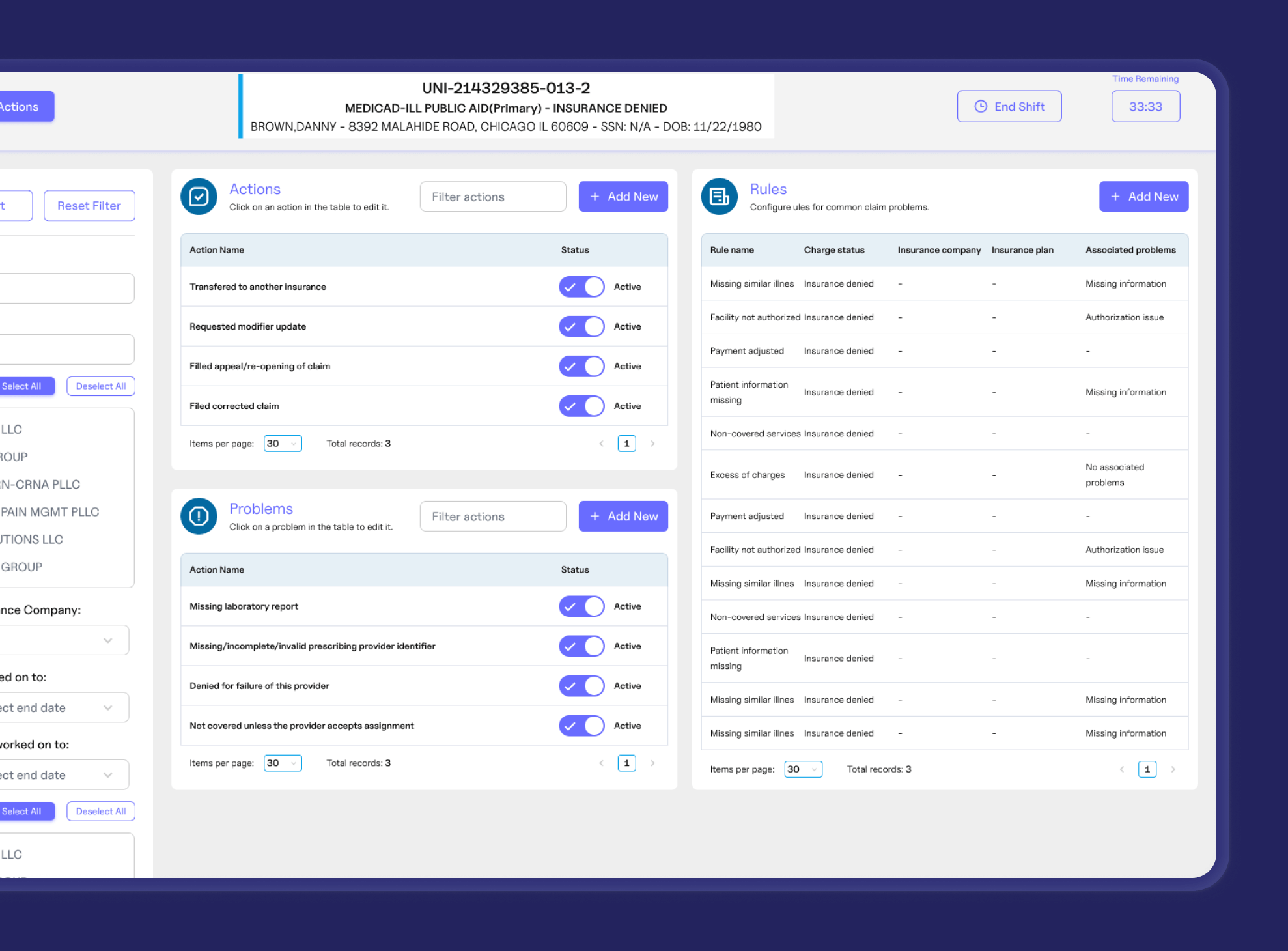Click the clock icon in End Shift
1288x951 pixels.
pos(981,107)
